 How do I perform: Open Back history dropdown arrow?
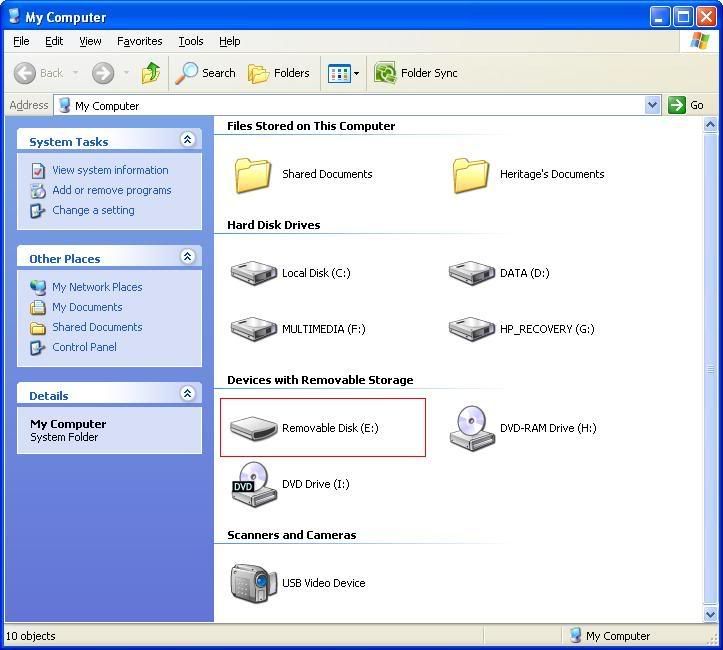click(x=76, y=73)
